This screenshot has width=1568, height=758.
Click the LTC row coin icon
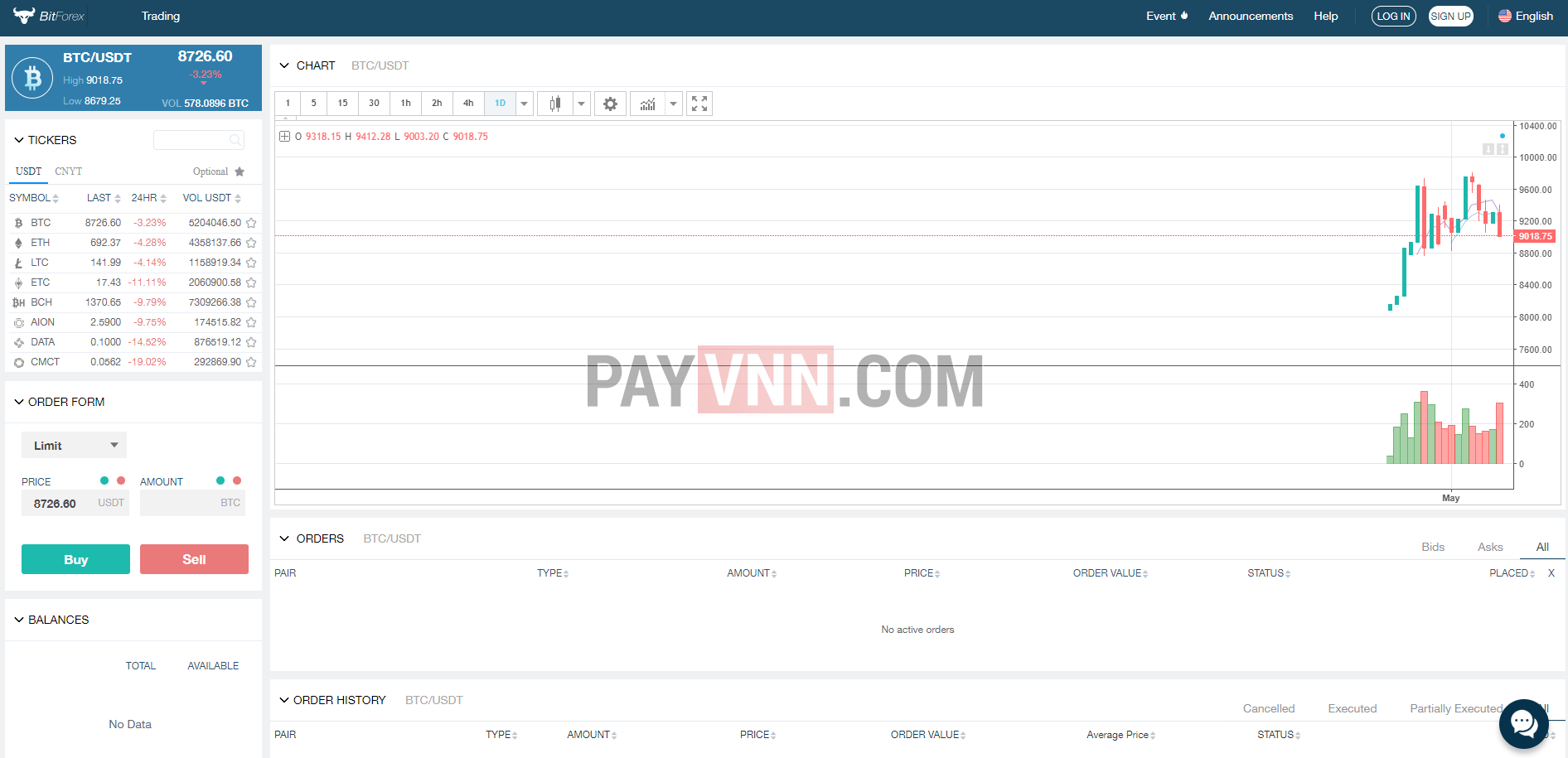coord(18,263)
